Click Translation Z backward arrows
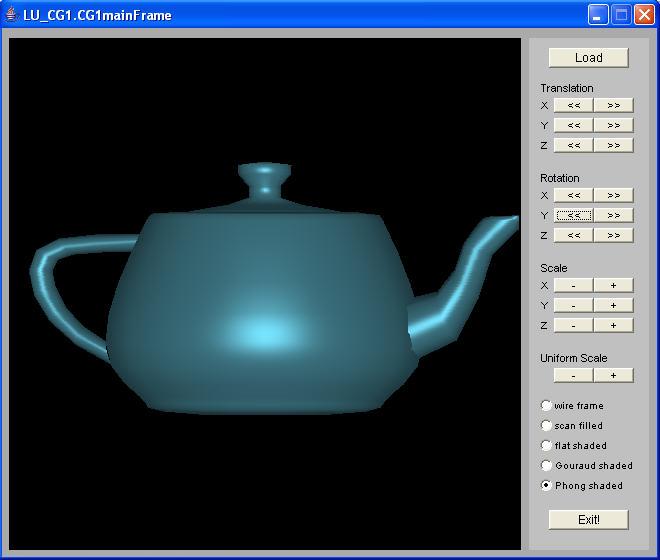Viewport: 660px width, 560px height. click(x=573, y=145)
